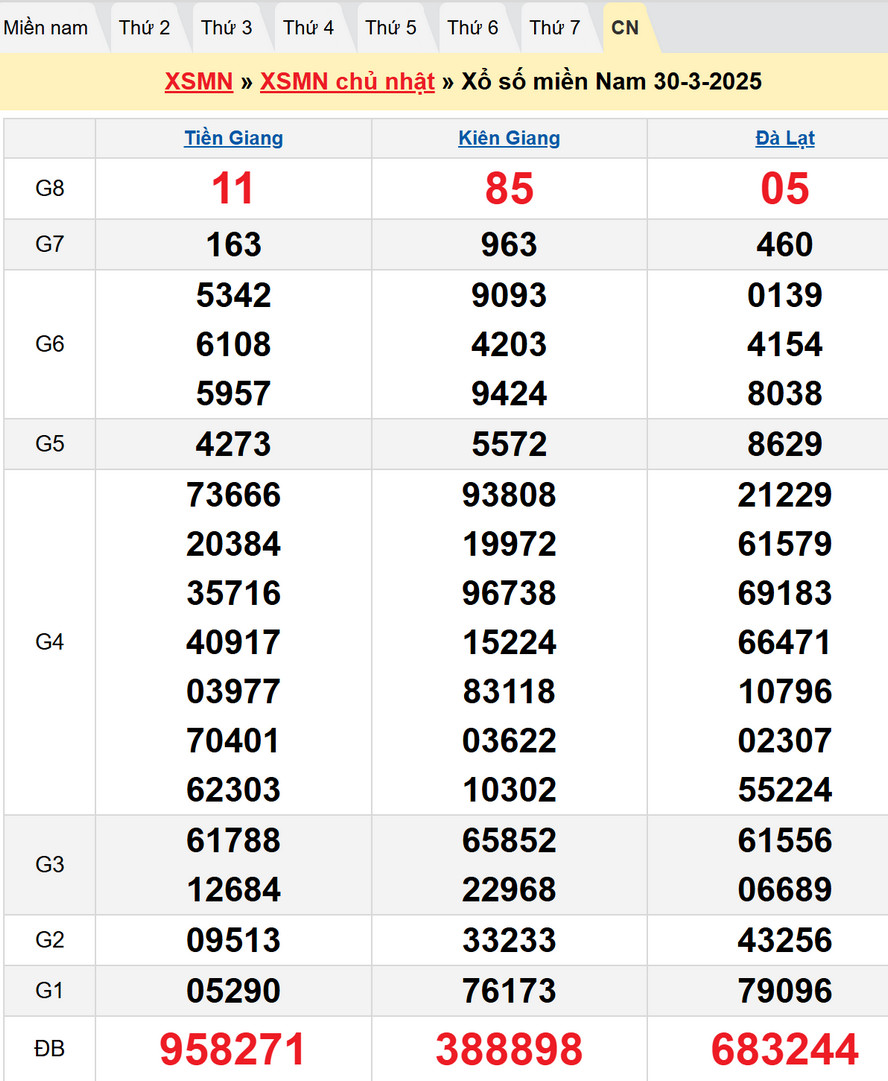Select Kiên Giang G8 number 85
This screenshot has height=1081, width=888.
click(x=509, y=189)
